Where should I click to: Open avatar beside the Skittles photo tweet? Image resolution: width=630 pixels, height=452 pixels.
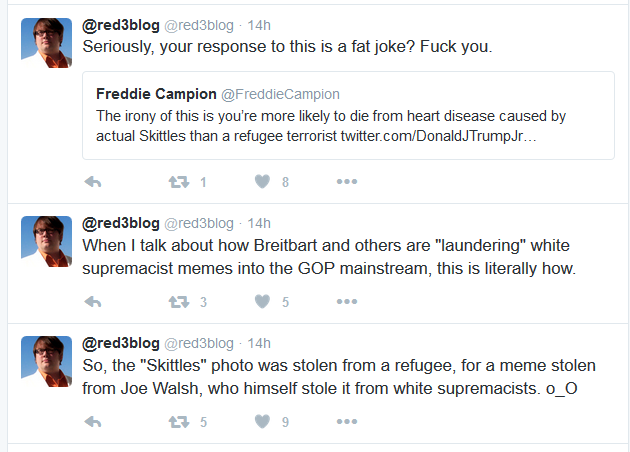[46, 361]
